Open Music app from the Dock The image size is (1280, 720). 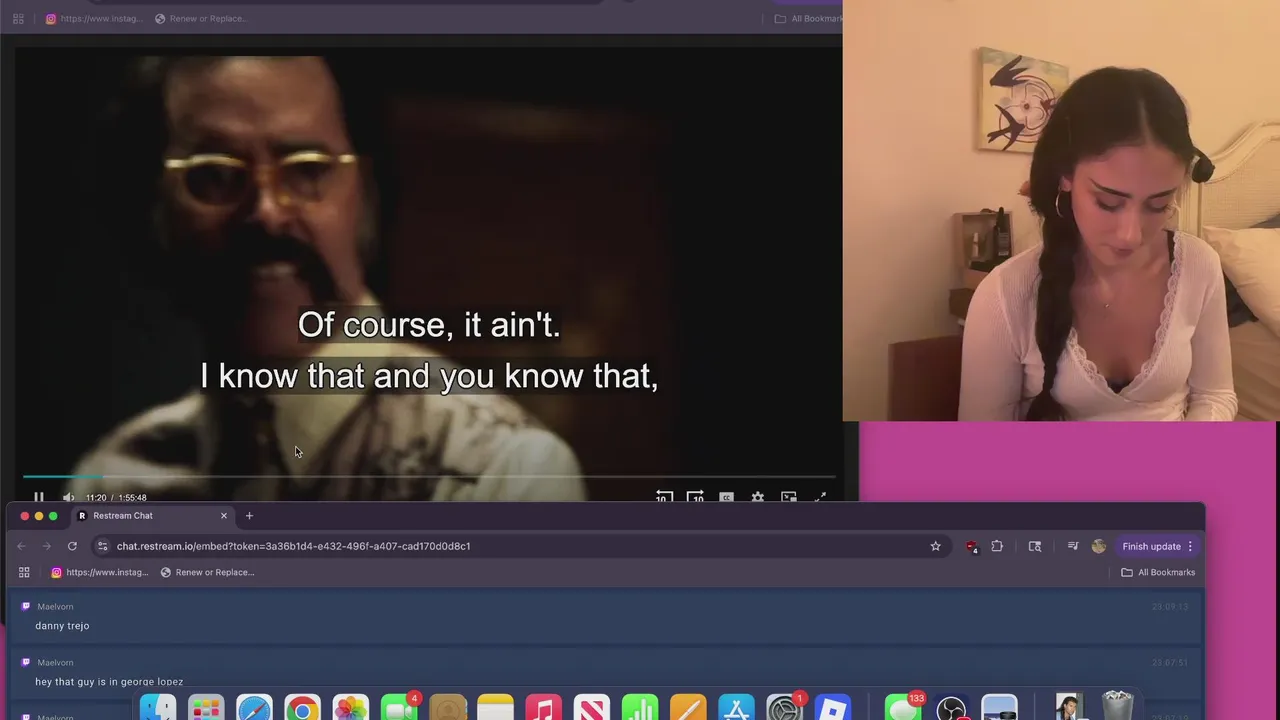(543, 708)
